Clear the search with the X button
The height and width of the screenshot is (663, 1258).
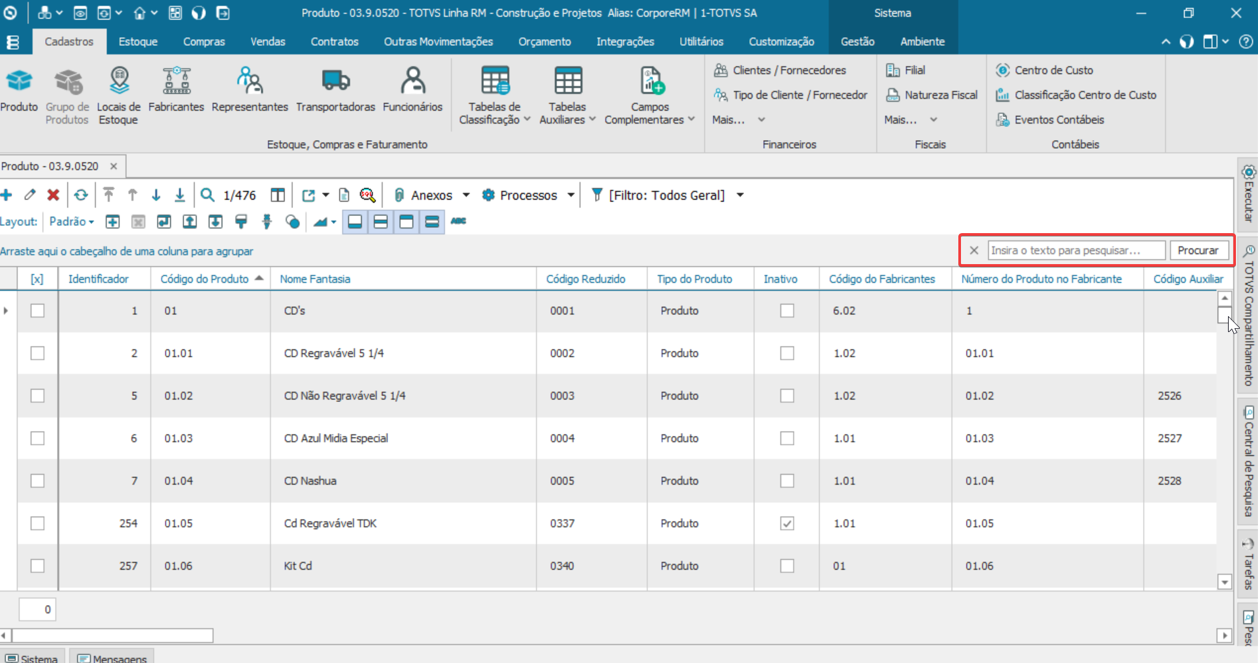(974, 251)
